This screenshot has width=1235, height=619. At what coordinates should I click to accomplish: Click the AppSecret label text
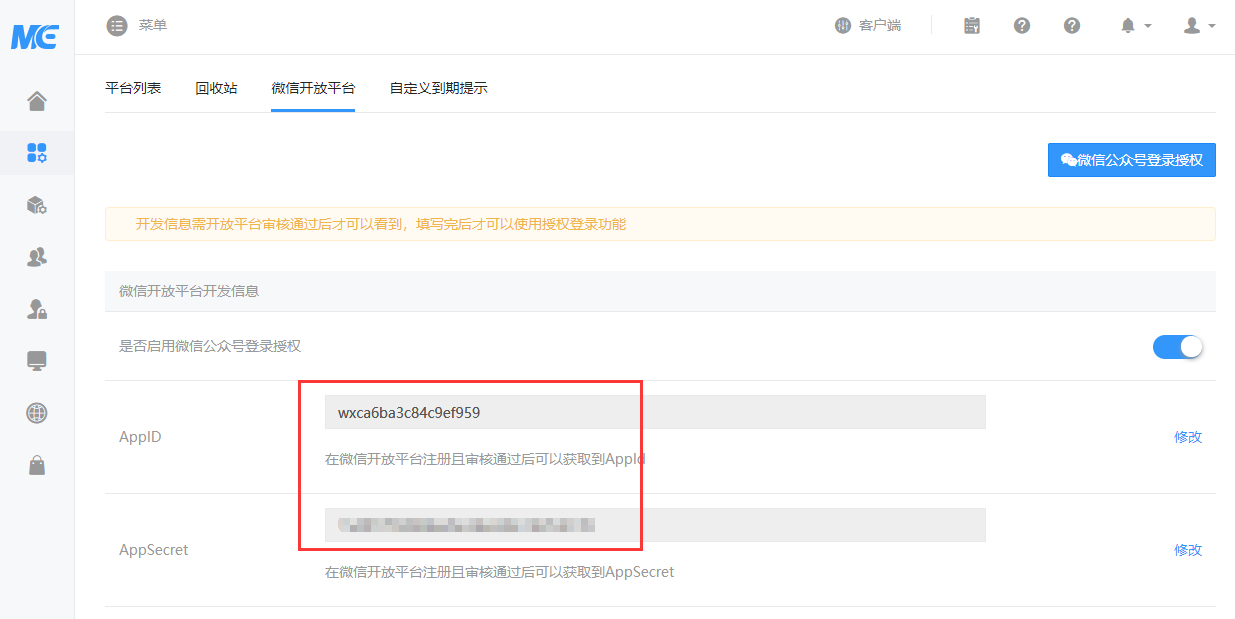pos(154,550)
